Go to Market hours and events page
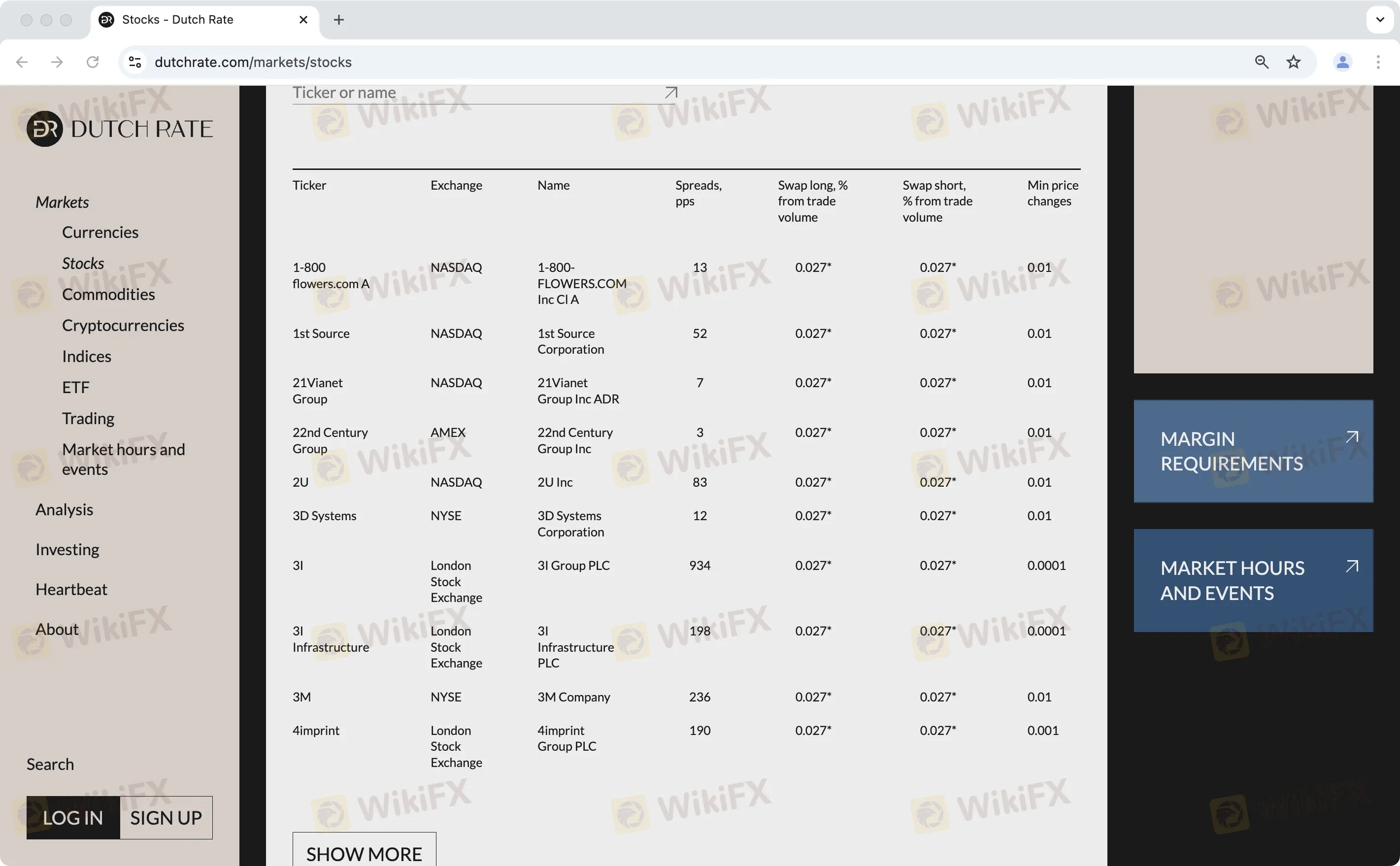This screenshot has height=866, width=1400. pyautogui.click(x=123, y=459)
